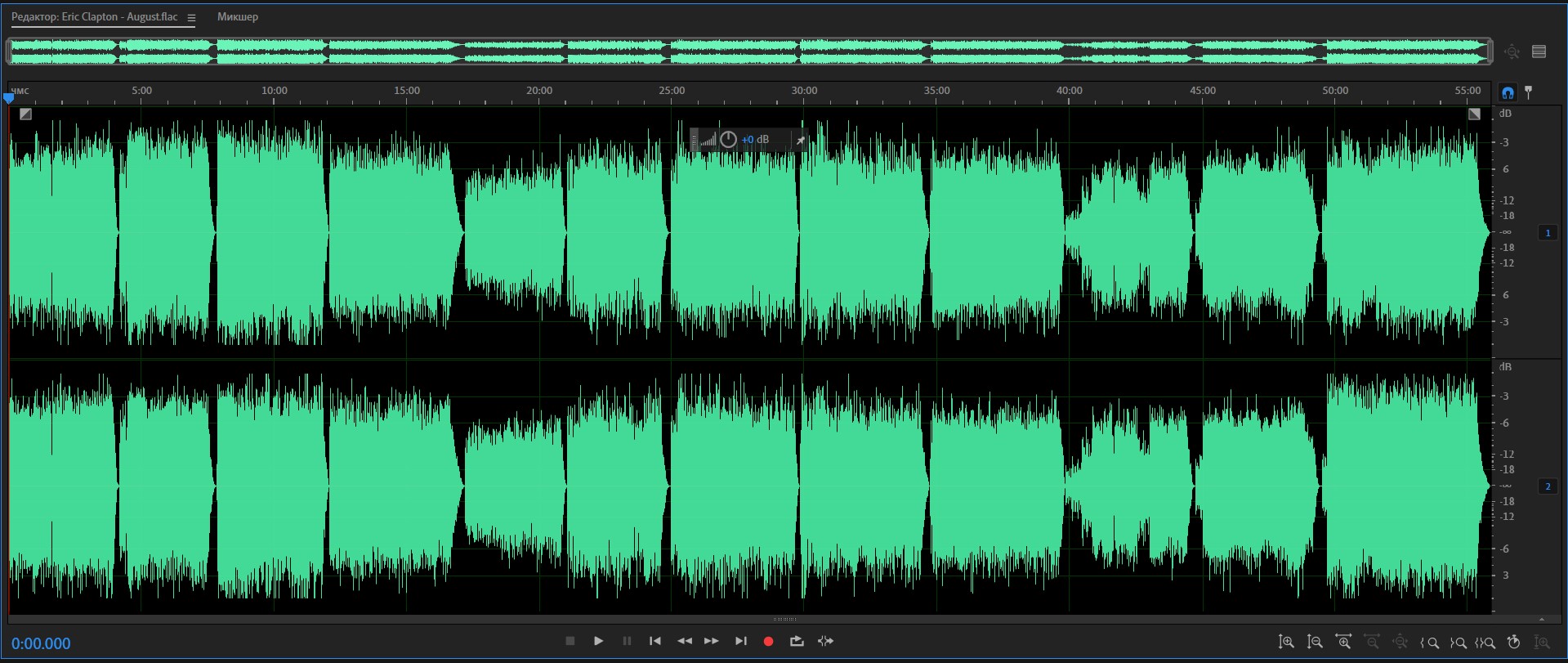
Task: Click the 0:00.000 timecode display
Action: pyautogui.click(x=42, y=643)
